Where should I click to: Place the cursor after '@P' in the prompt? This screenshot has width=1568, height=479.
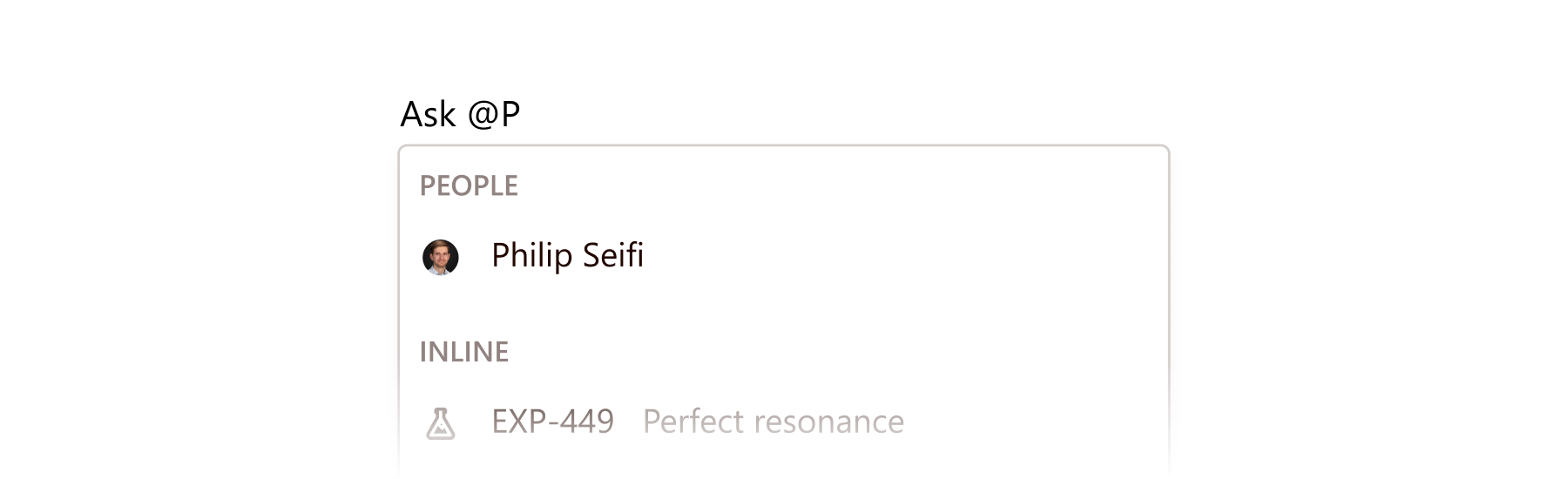(523, 114)
